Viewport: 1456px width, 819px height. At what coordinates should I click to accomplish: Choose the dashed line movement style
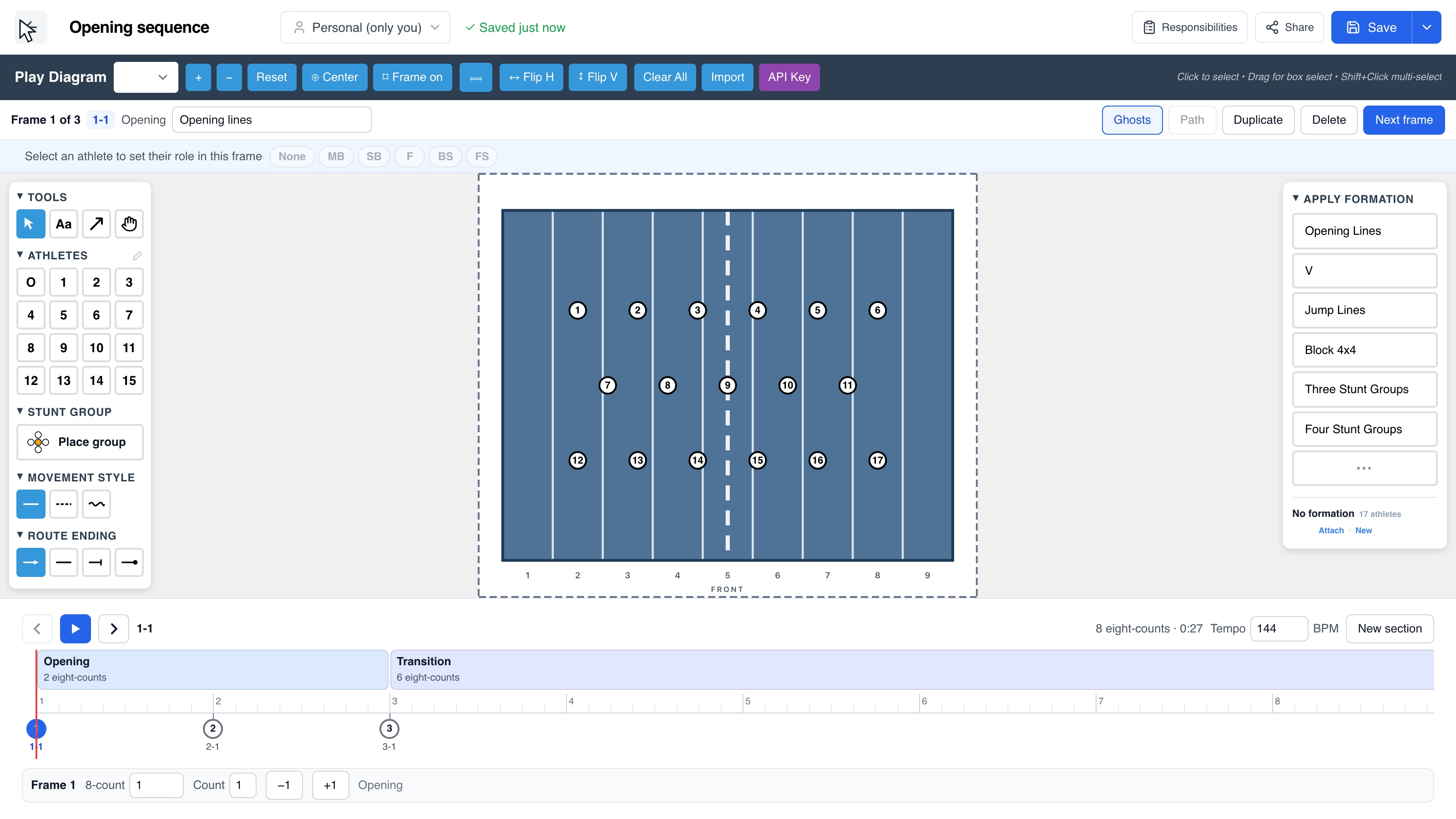63,504
